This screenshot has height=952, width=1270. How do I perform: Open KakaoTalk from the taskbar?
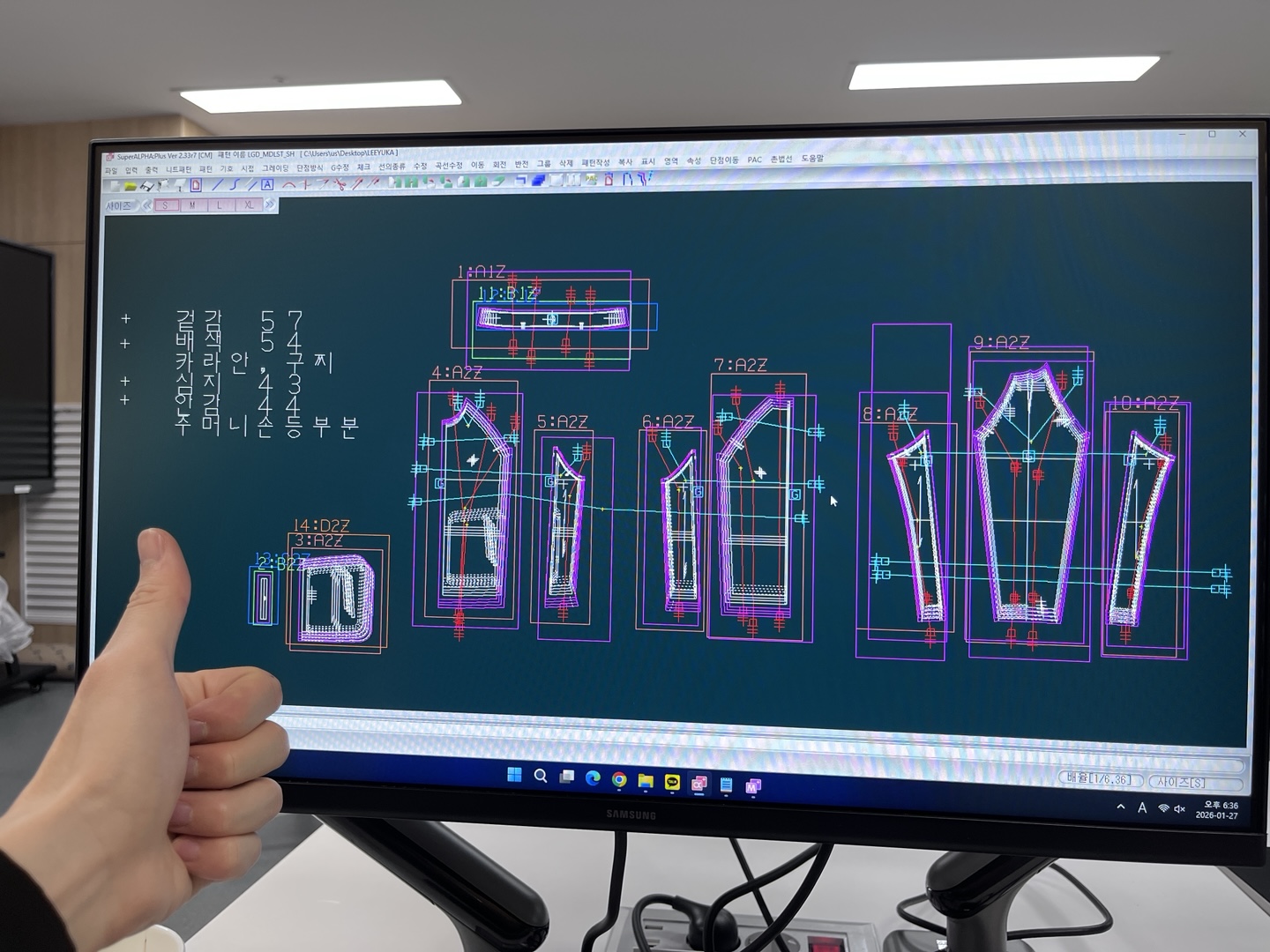[x=672, y=781]
